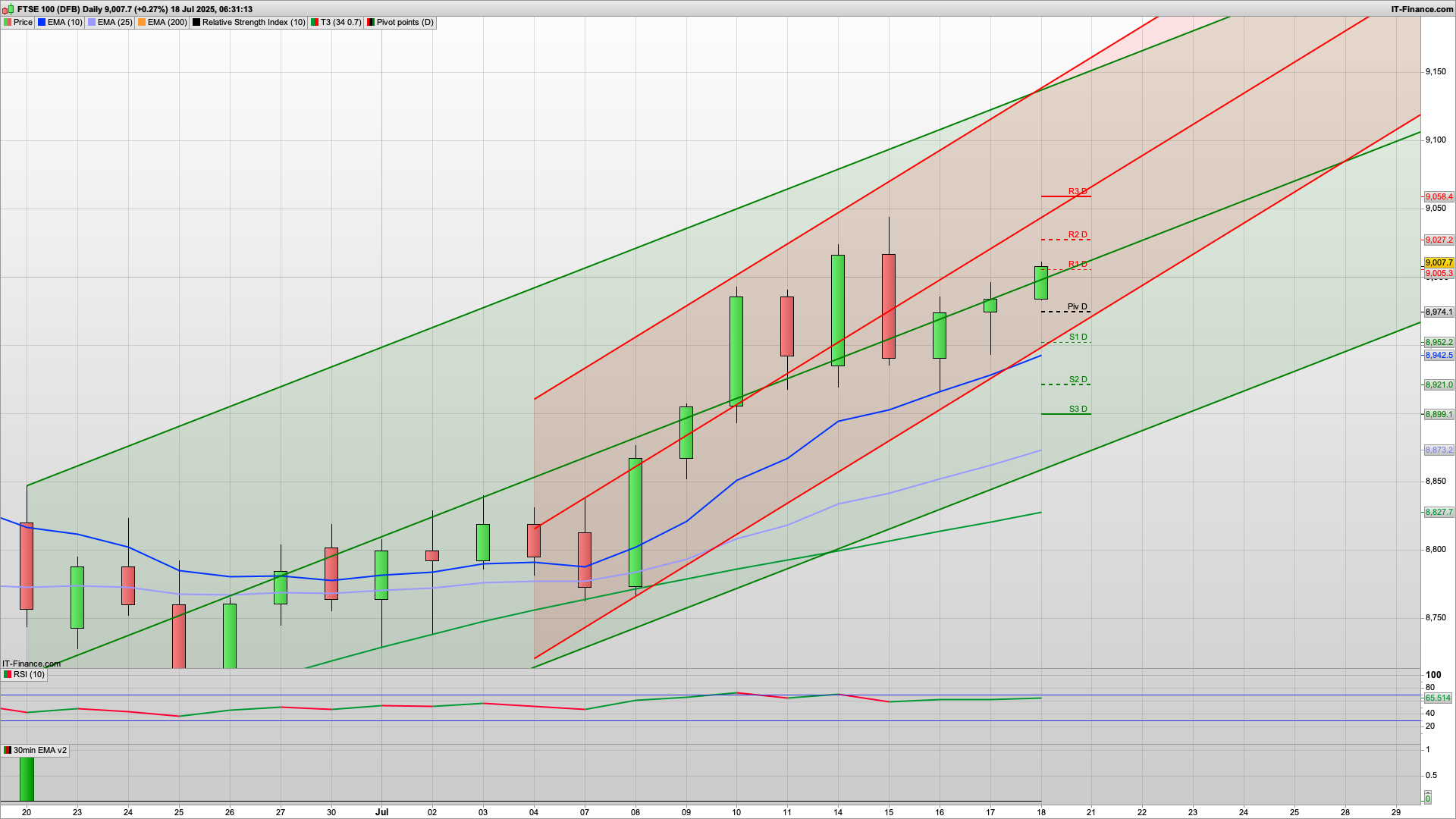Open the Pivot points (D) legend button
Viewport: 1456px width, 819px height.
click(400, 22)
